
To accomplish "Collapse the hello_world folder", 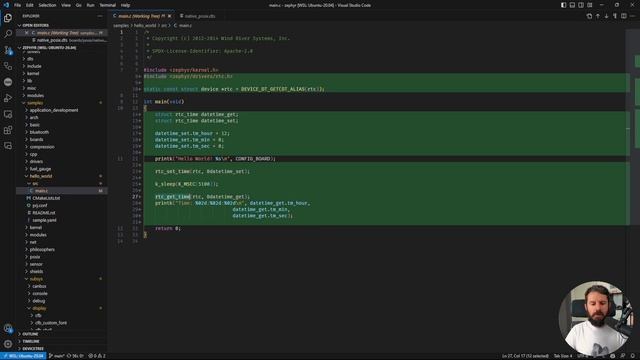I will pyautogui.click(x=41, y=176).
